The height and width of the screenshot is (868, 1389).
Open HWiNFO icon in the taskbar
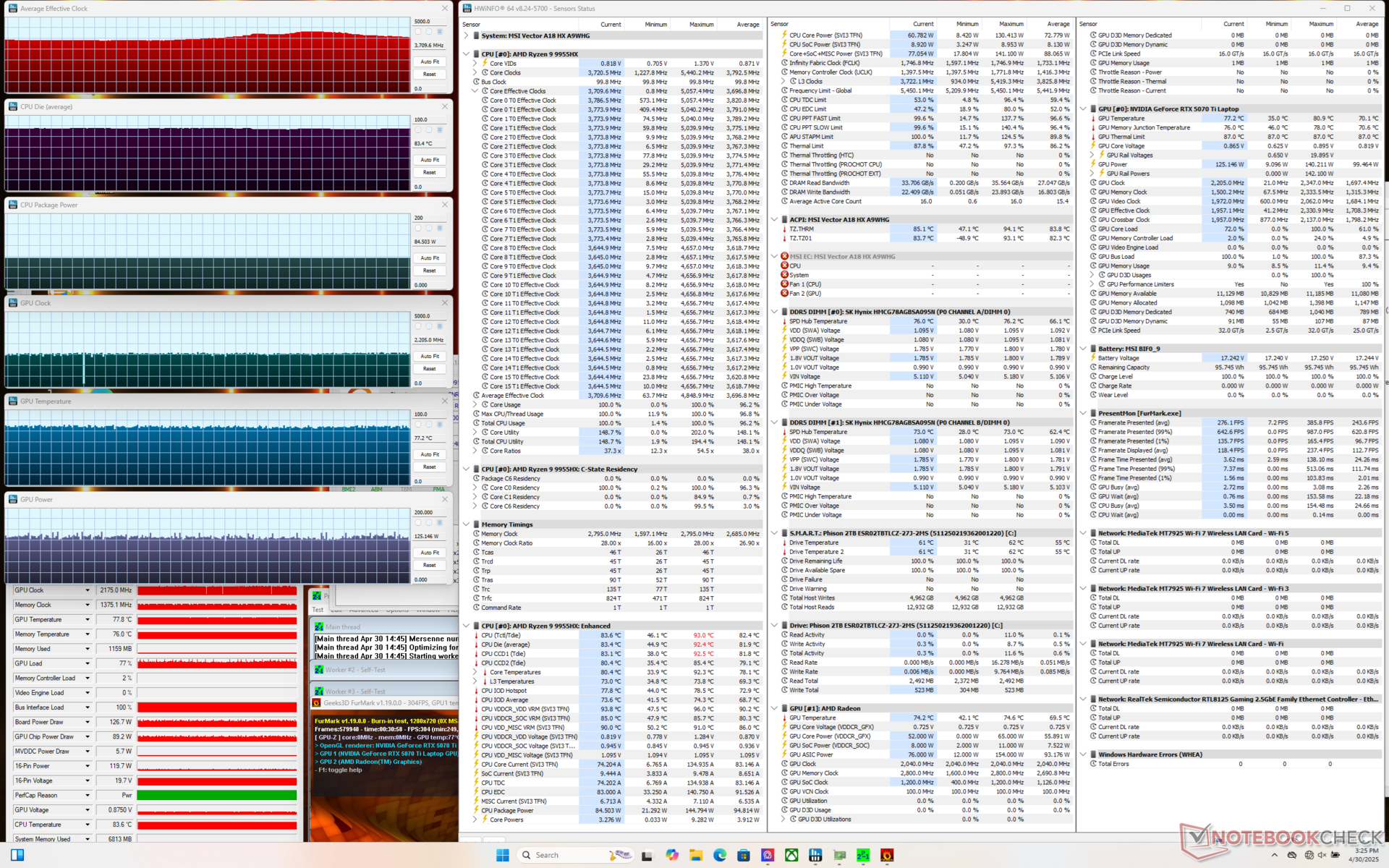pyautogui.click(x=815, y=855)
